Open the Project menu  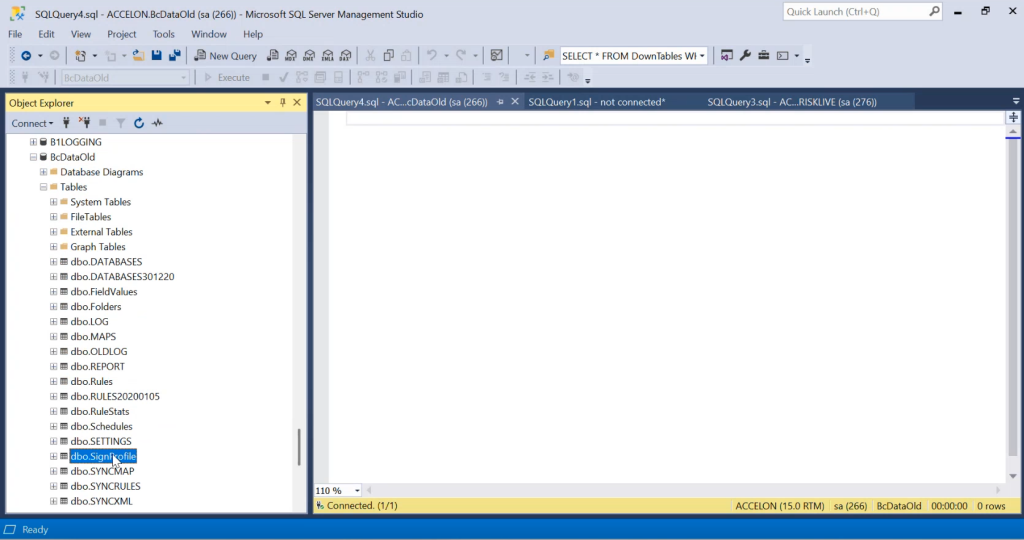pyautogui.click(x=121, y=34)
